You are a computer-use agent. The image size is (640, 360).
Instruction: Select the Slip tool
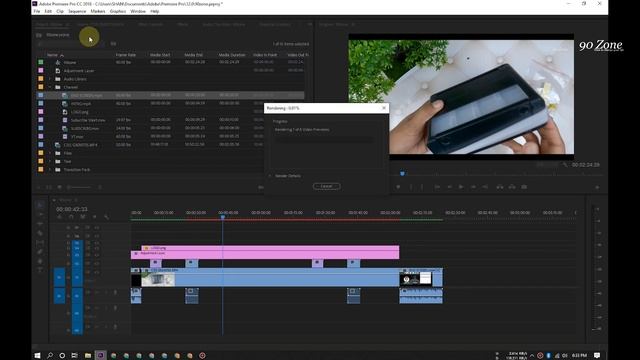coord(40,243)
